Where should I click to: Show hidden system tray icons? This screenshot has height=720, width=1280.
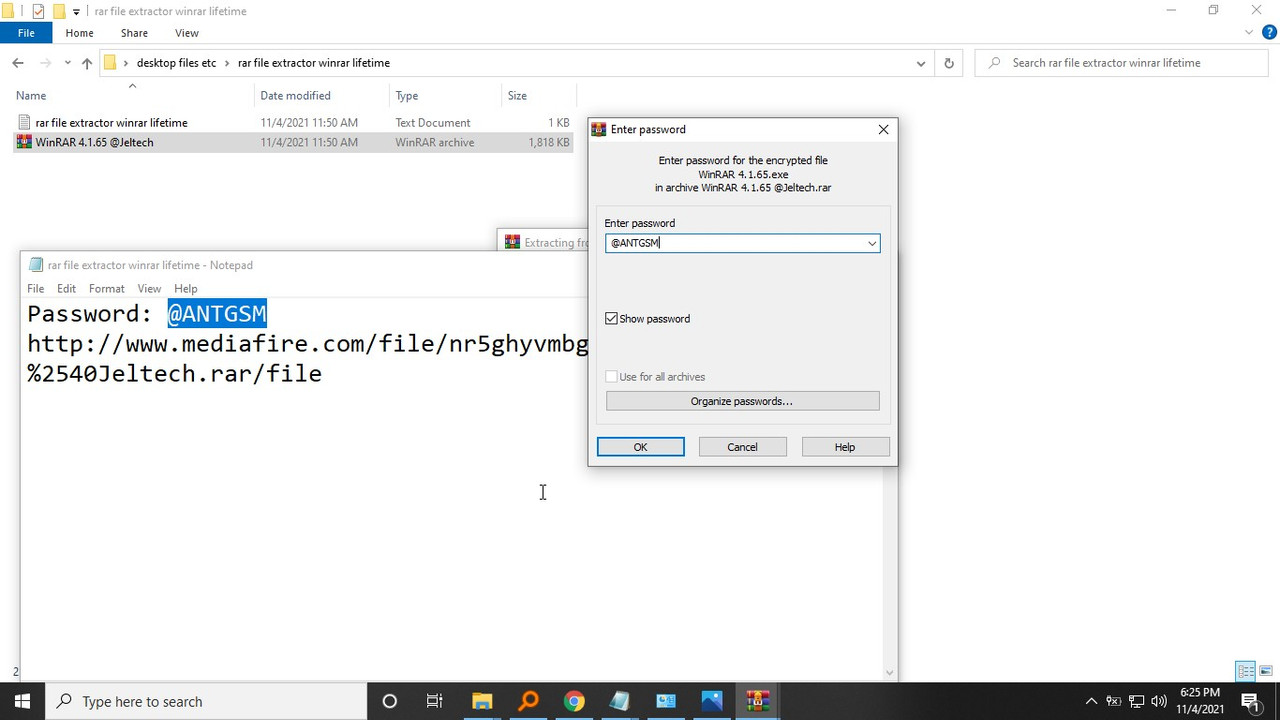pyautogui.click(x=1091, y=701)
